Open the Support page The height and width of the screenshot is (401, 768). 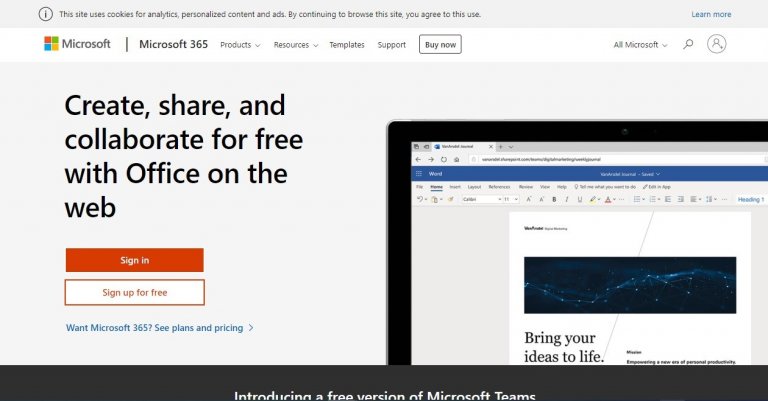pyautogui.click(x=391, y=45)
